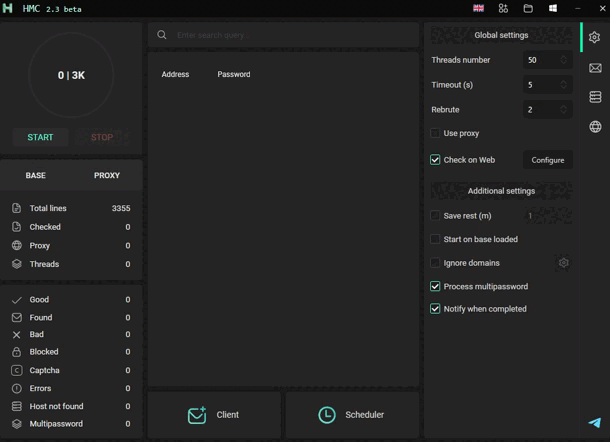The width and height of the screenshot is (610, 442).
Task: Adjust the Rebrute stepper arrows
Action: [563, 110]
